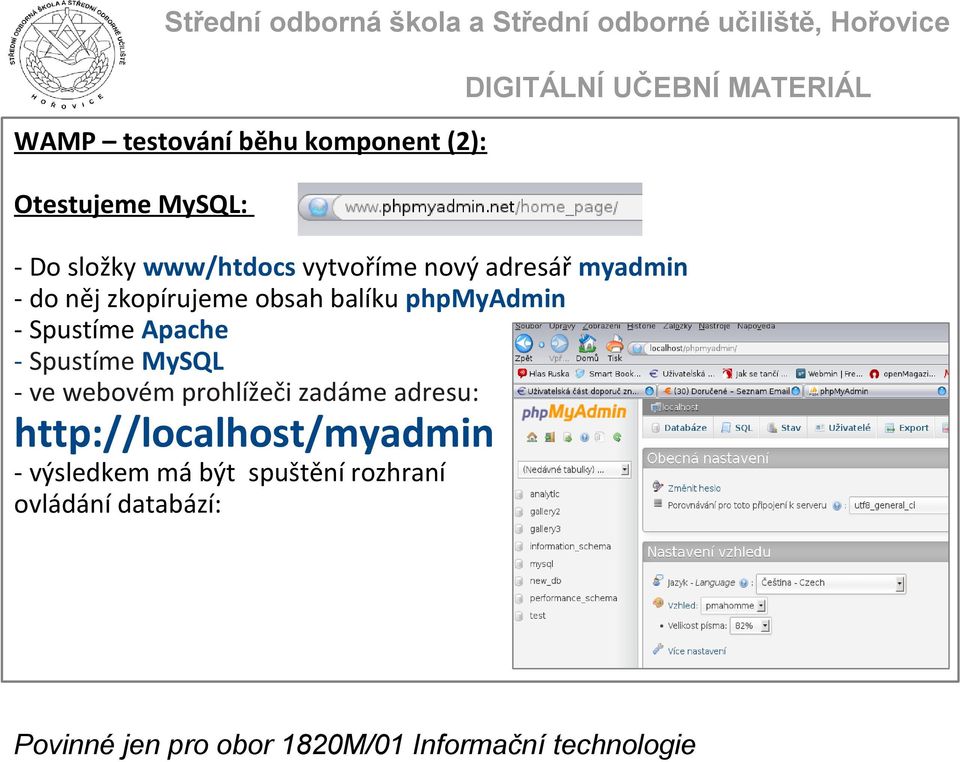Screen dimensions: 960x762
Task: Open the Smart Book bookmark
Action: [607, 373]
